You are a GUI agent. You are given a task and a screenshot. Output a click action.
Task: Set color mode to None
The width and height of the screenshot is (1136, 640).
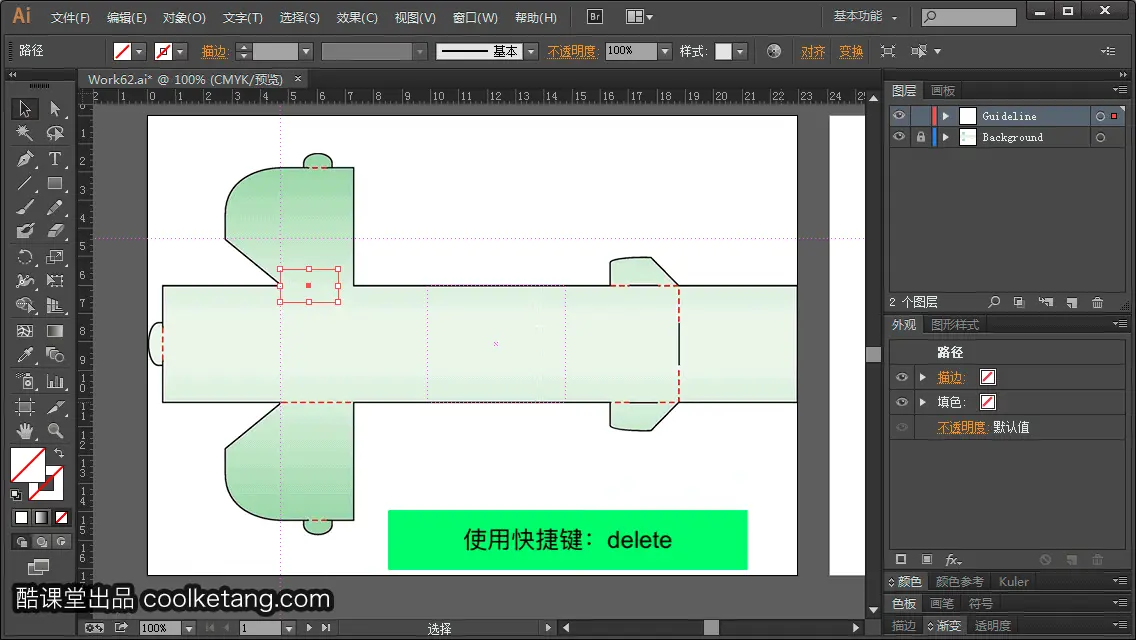pos(62,518)
